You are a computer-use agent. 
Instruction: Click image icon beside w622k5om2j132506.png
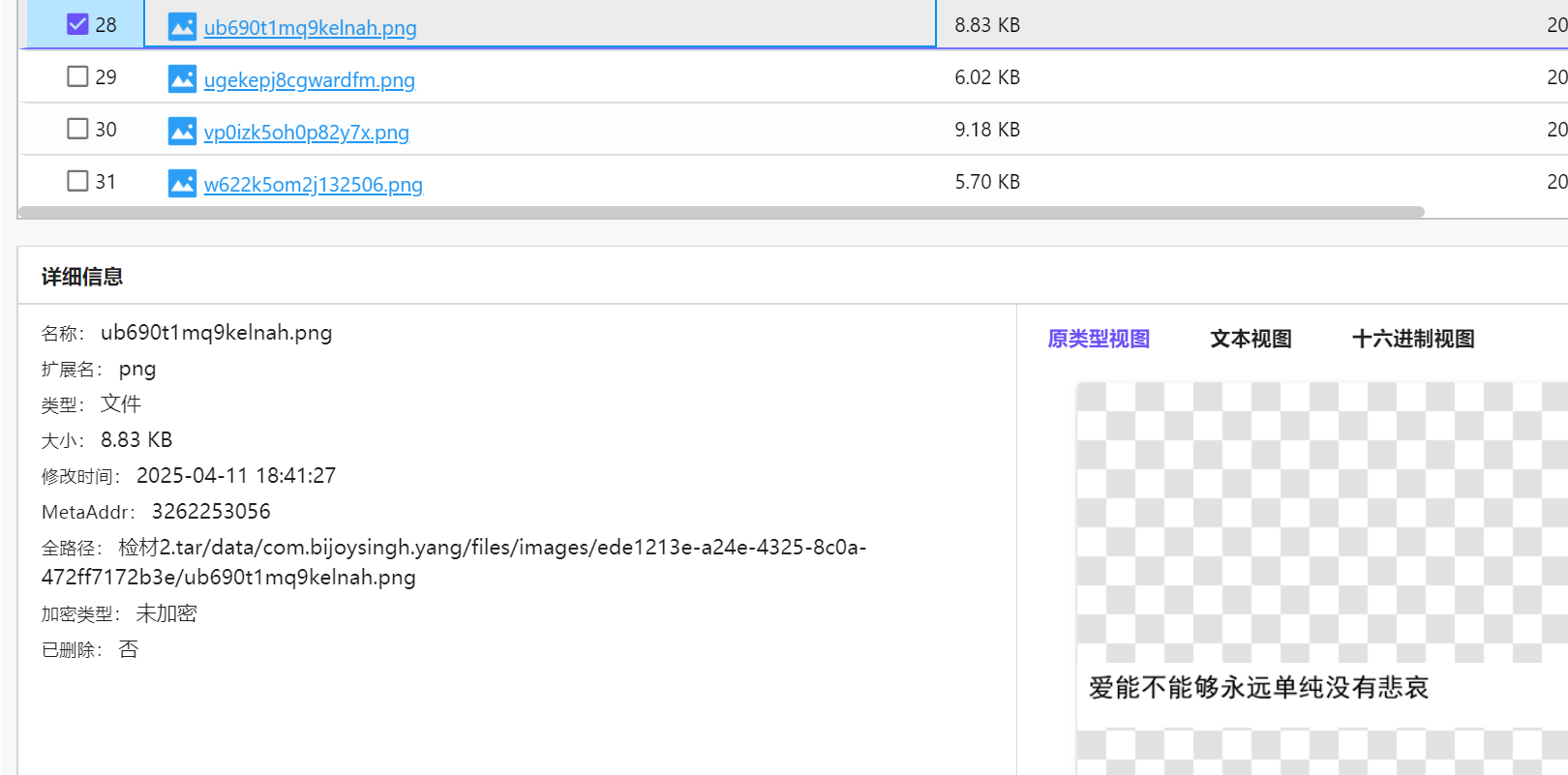(182, 183)
